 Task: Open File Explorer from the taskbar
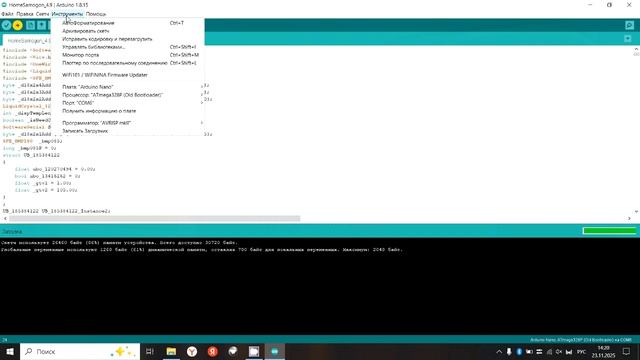(171, 351)
